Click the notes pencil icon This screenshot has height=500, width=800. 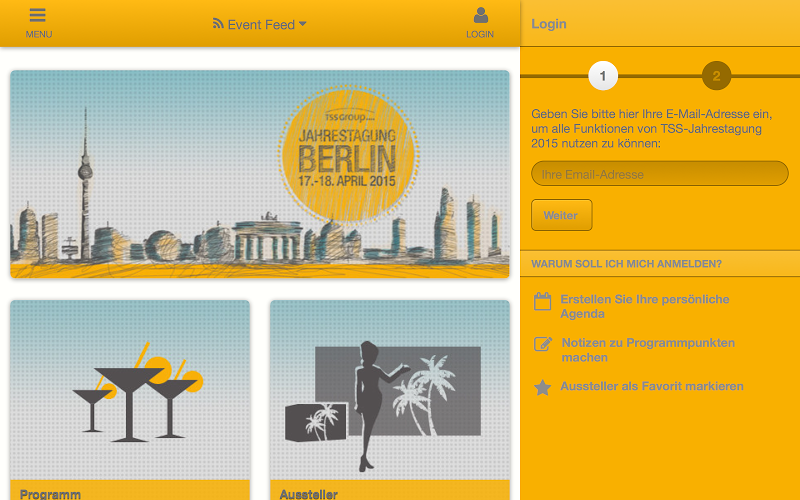543,344
